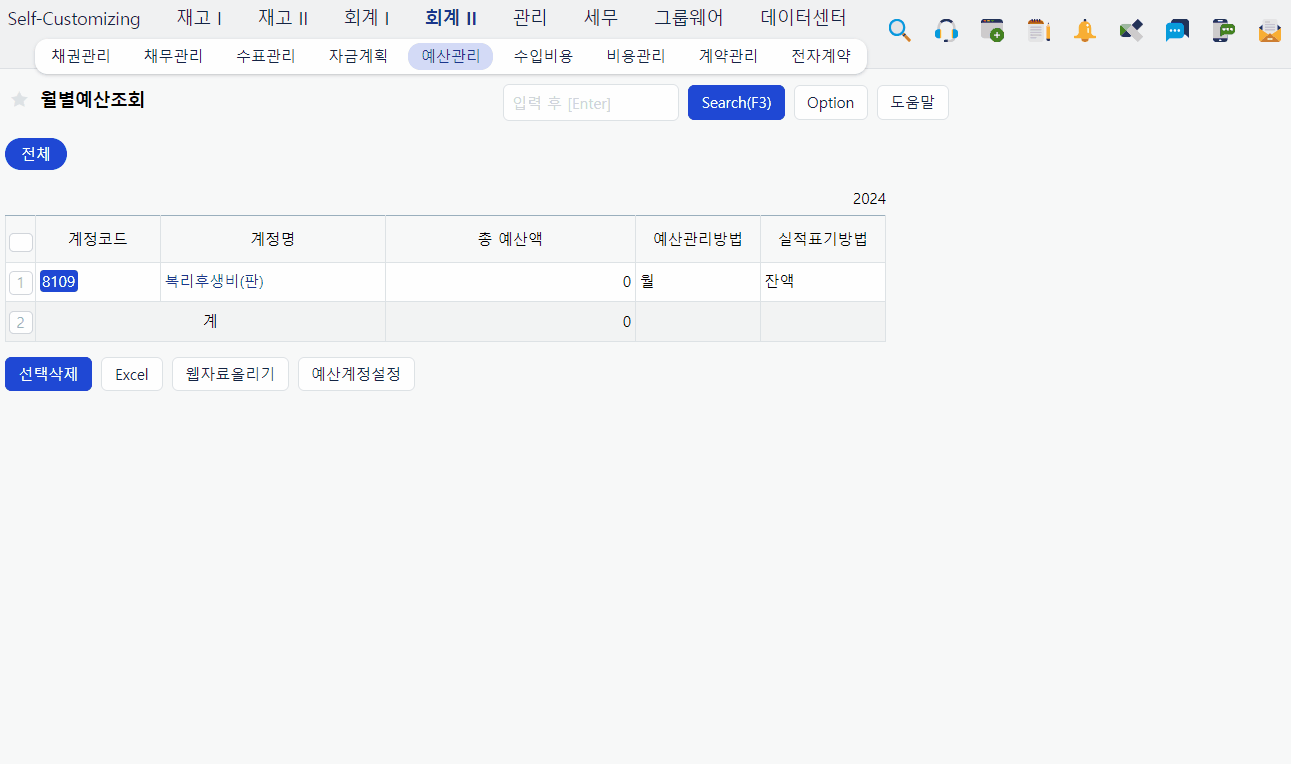Open 예산계정설정 settings button

(356, 374)
